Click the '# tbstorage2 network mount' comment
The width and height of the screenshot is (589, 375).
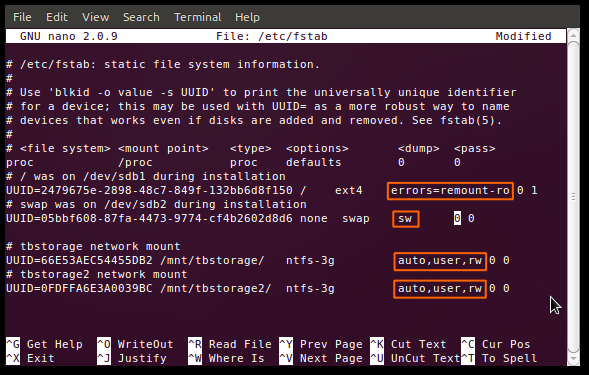tap(97, 274)
